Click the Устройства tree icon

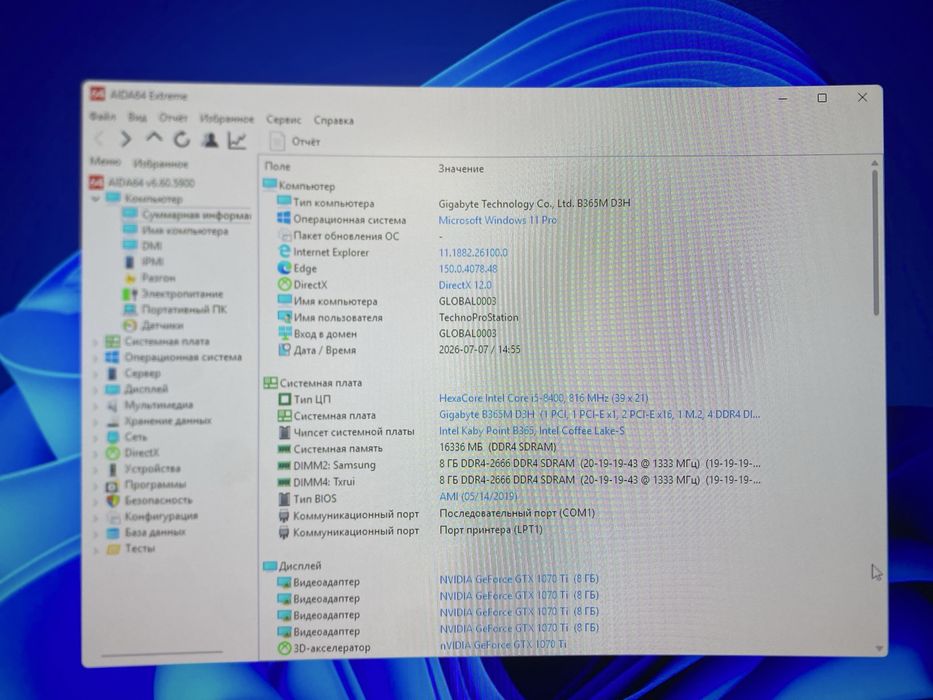click(112, 469)
